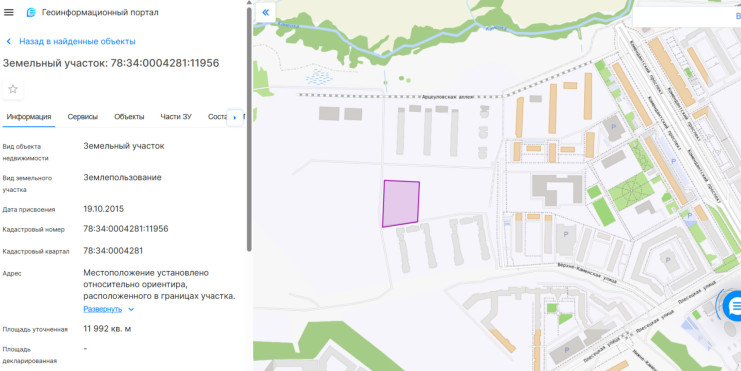
Task: Expand address using chevron beside Развернуть
Action: coord(131,310)
